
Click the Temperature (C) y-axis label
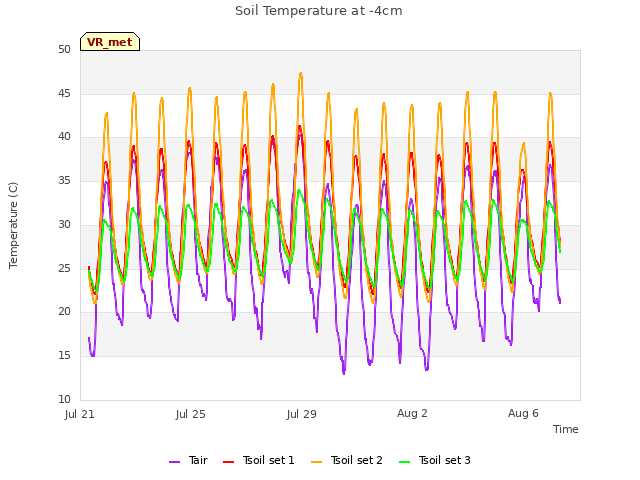(x=13, y=225)
